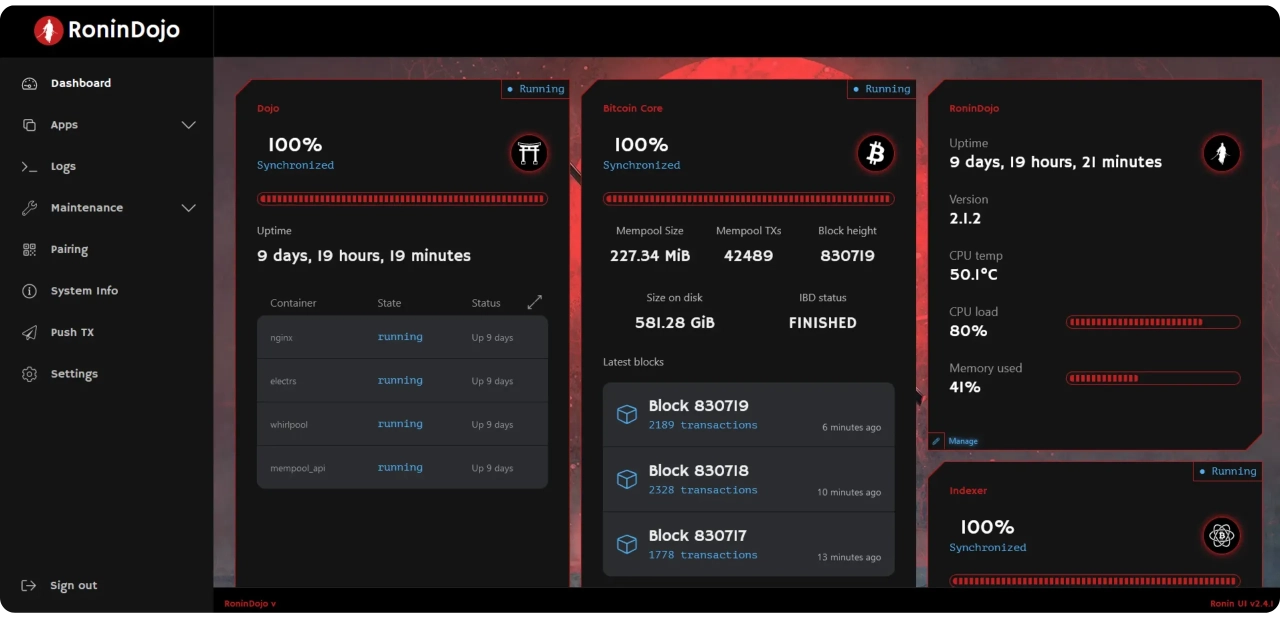Expand the Maintenance submenu chevron

[x=189, y=208]
